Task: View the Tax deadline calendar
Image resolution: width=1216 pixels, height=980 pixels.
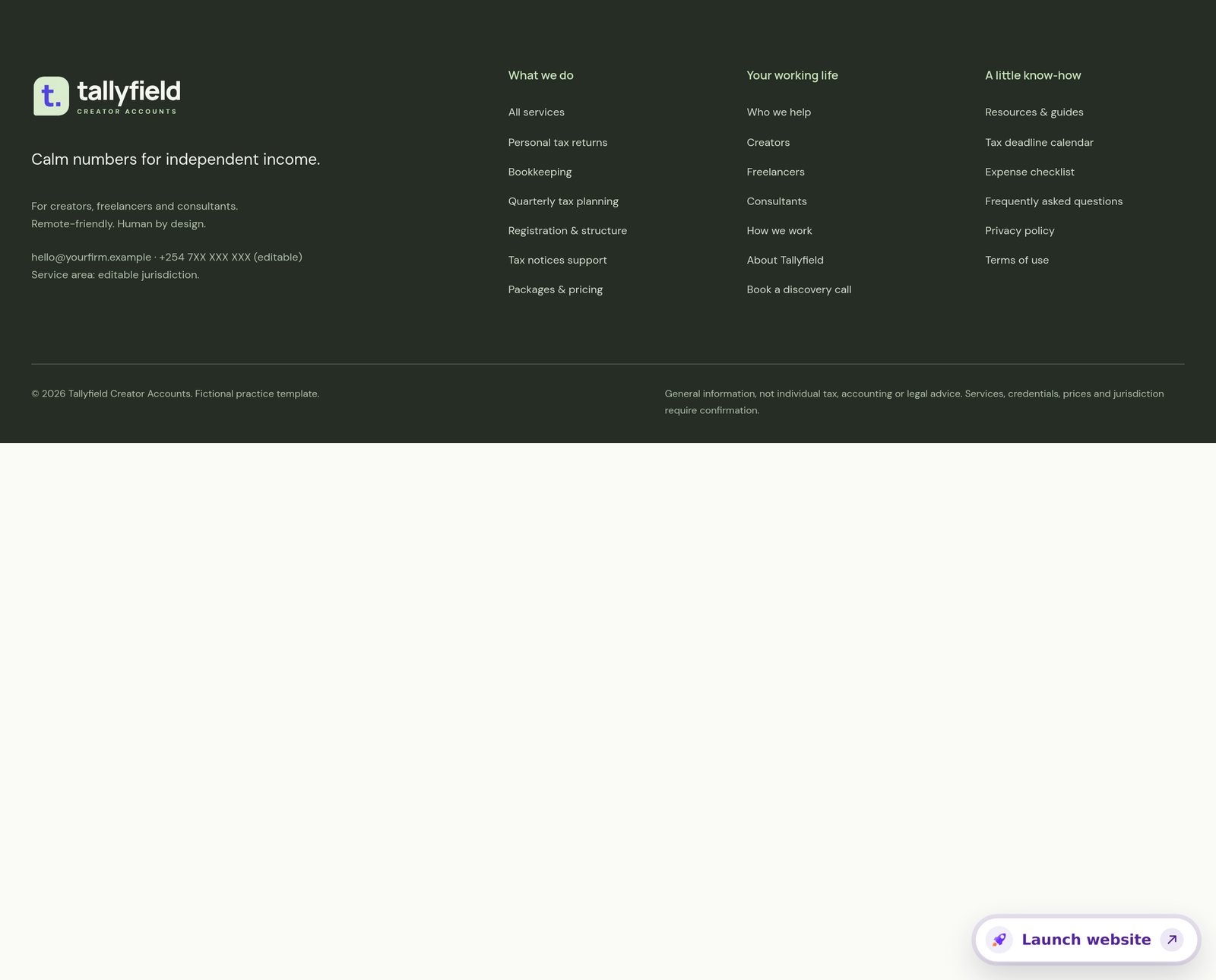Action: tap(1040, 143)
